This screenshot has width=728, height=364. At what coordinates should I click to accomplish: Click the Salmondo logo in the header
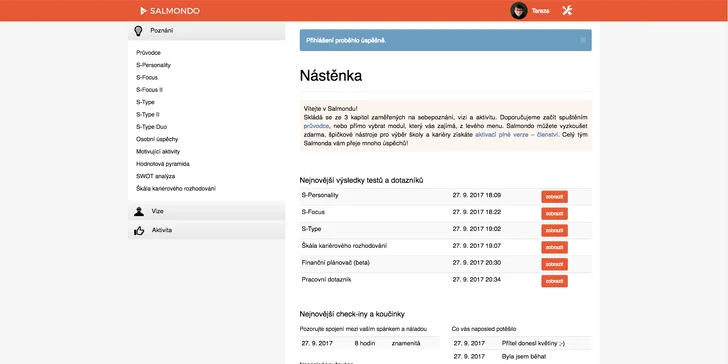point(170,11)
